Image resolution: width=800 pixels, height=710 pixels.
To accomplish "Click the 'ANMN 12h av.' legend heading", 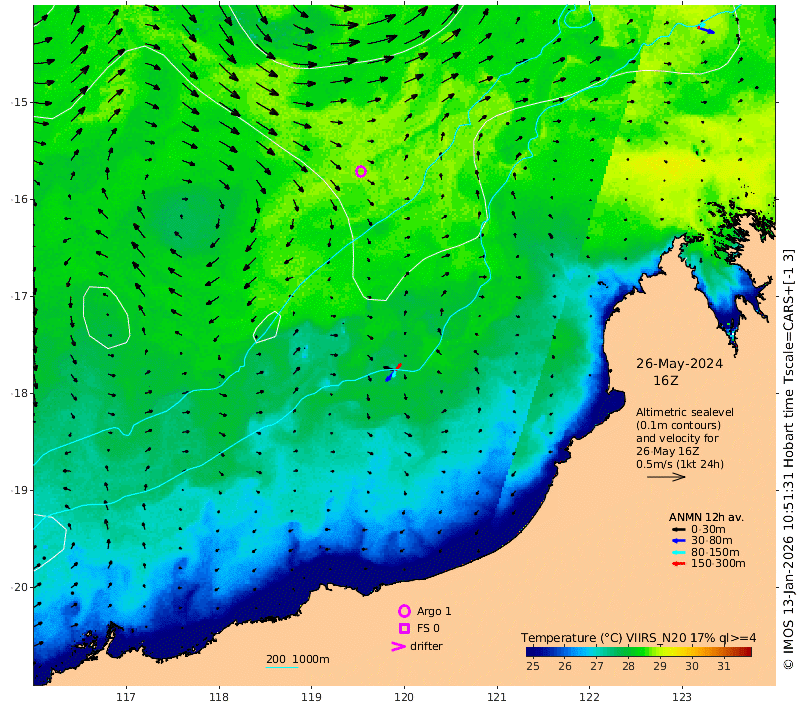I will (706, 517).
